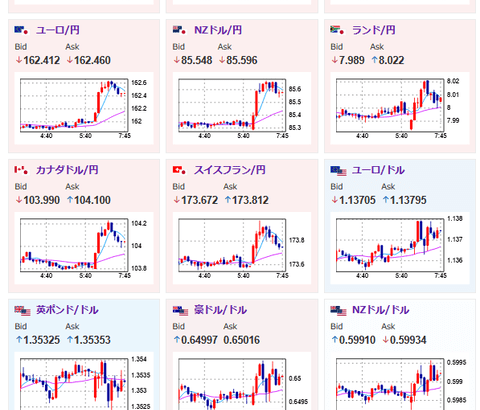Click the Swiss Franc/Yen flag icon
The width and height of the screenshot is (480, 410).
click(x=180, y=170)
